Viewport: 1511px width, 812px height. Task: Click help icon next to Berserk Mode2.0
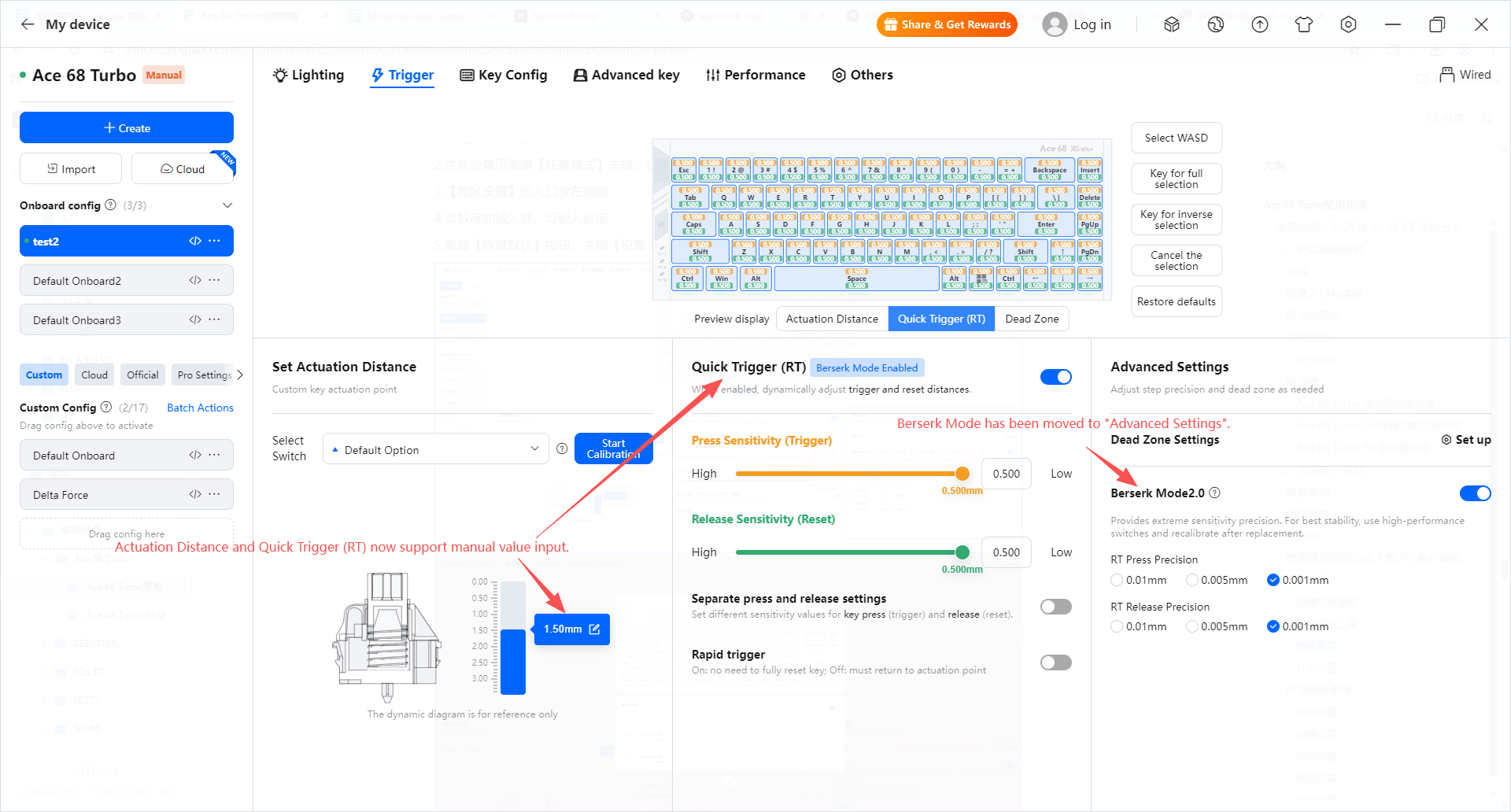tap(1214, 493)
